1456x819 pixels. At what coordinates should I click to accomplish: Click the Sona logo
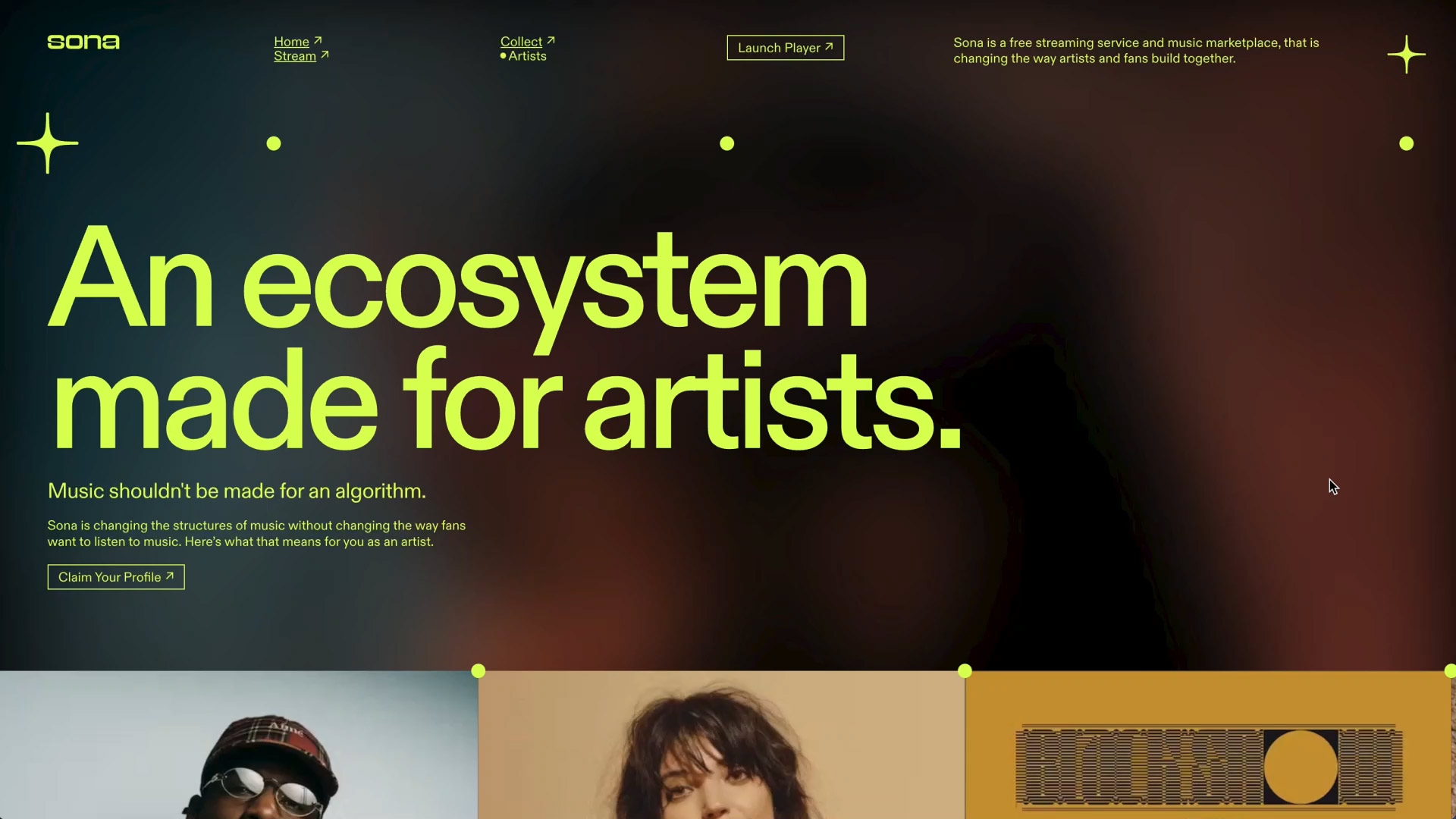(x=83, y=42)
